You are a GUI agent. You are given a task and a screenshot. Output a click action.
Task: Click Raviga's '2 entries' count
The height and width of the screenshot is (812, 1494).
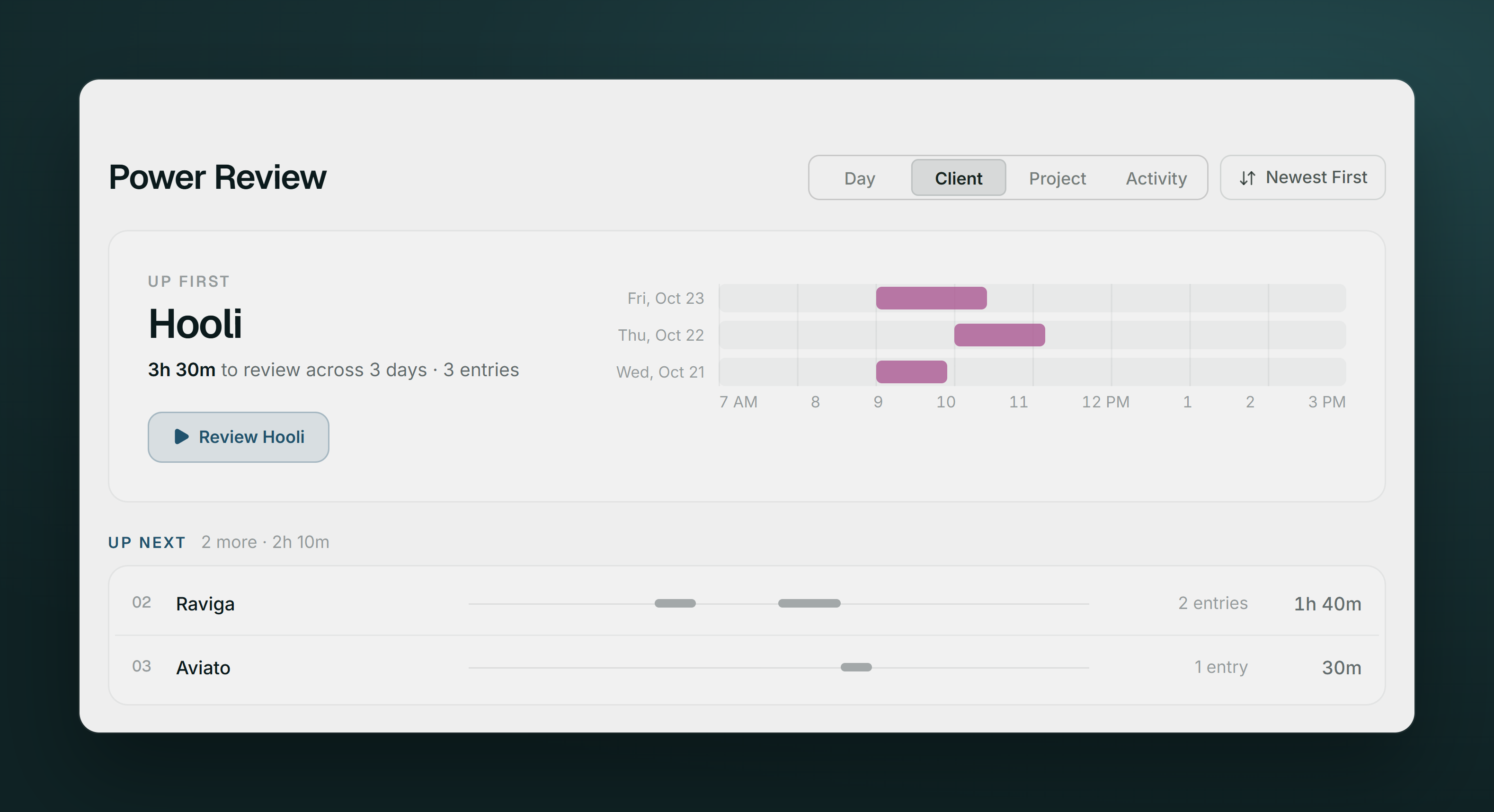[1213, 603]
